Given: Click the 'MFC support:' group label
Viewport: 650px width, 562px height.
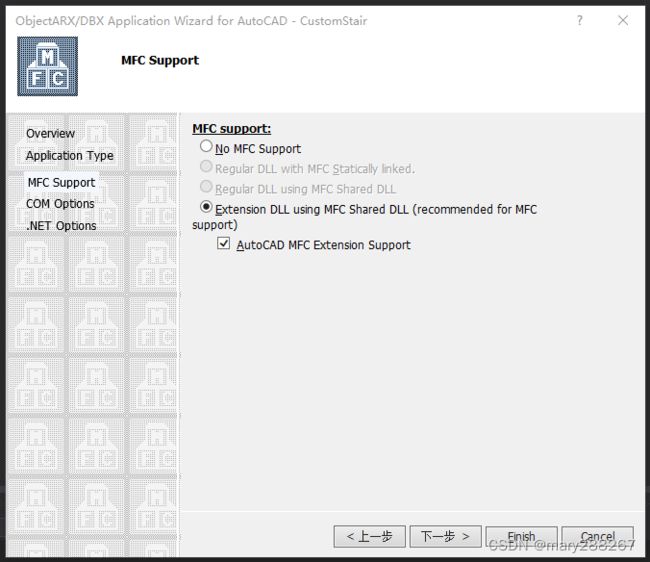Looking at the screenshot, I should [x=231, y=129].
